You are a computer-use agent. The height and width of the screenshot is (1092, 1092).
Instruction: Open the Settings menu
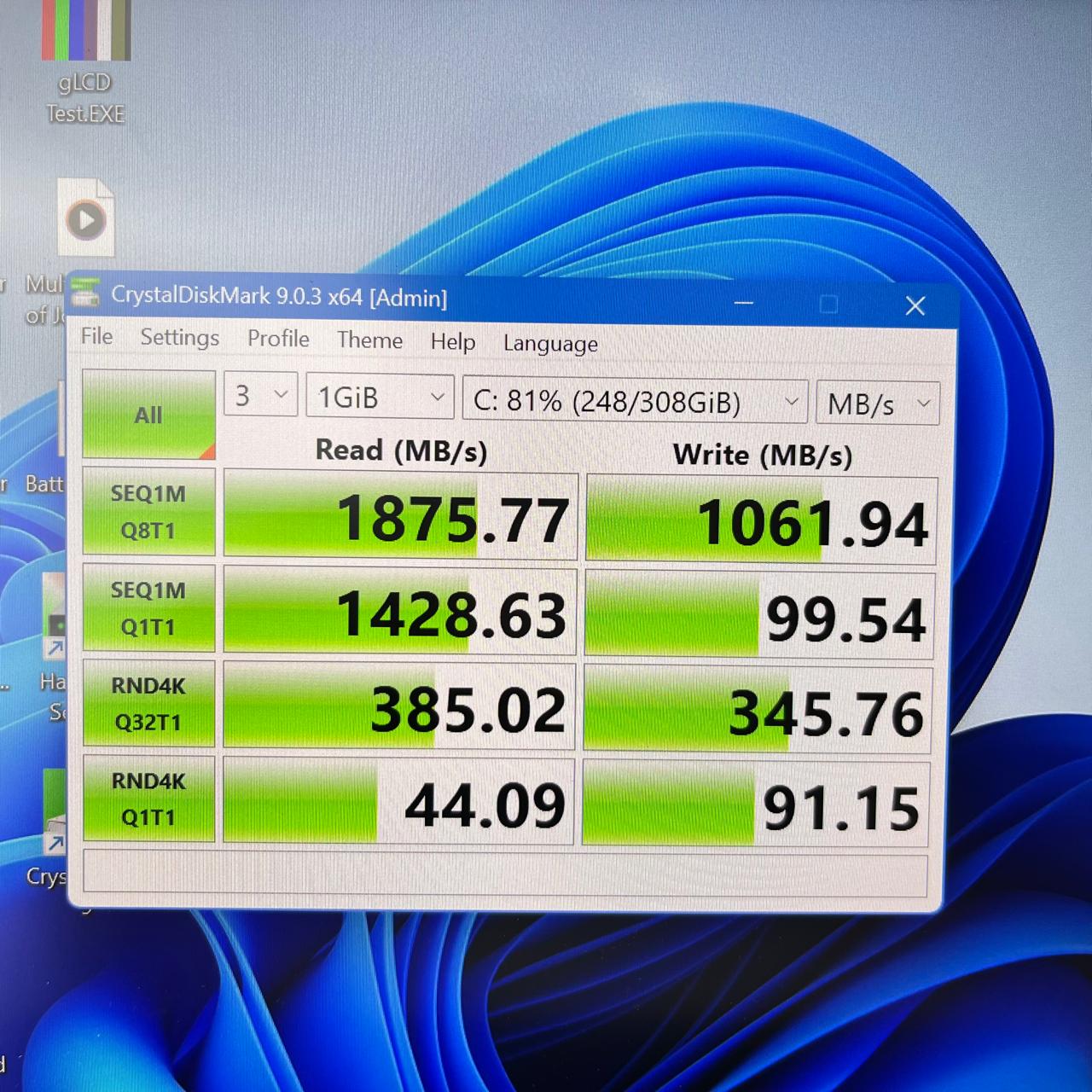pos(179,338)
